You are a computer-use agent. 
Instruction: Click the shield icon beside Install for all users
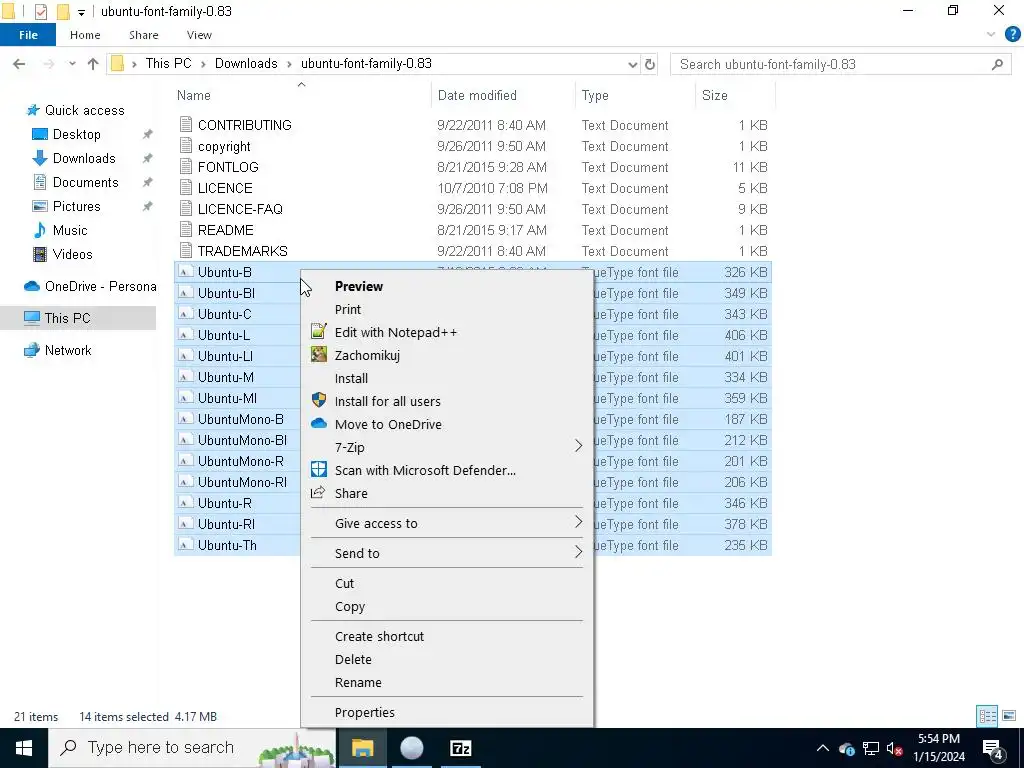319,400
